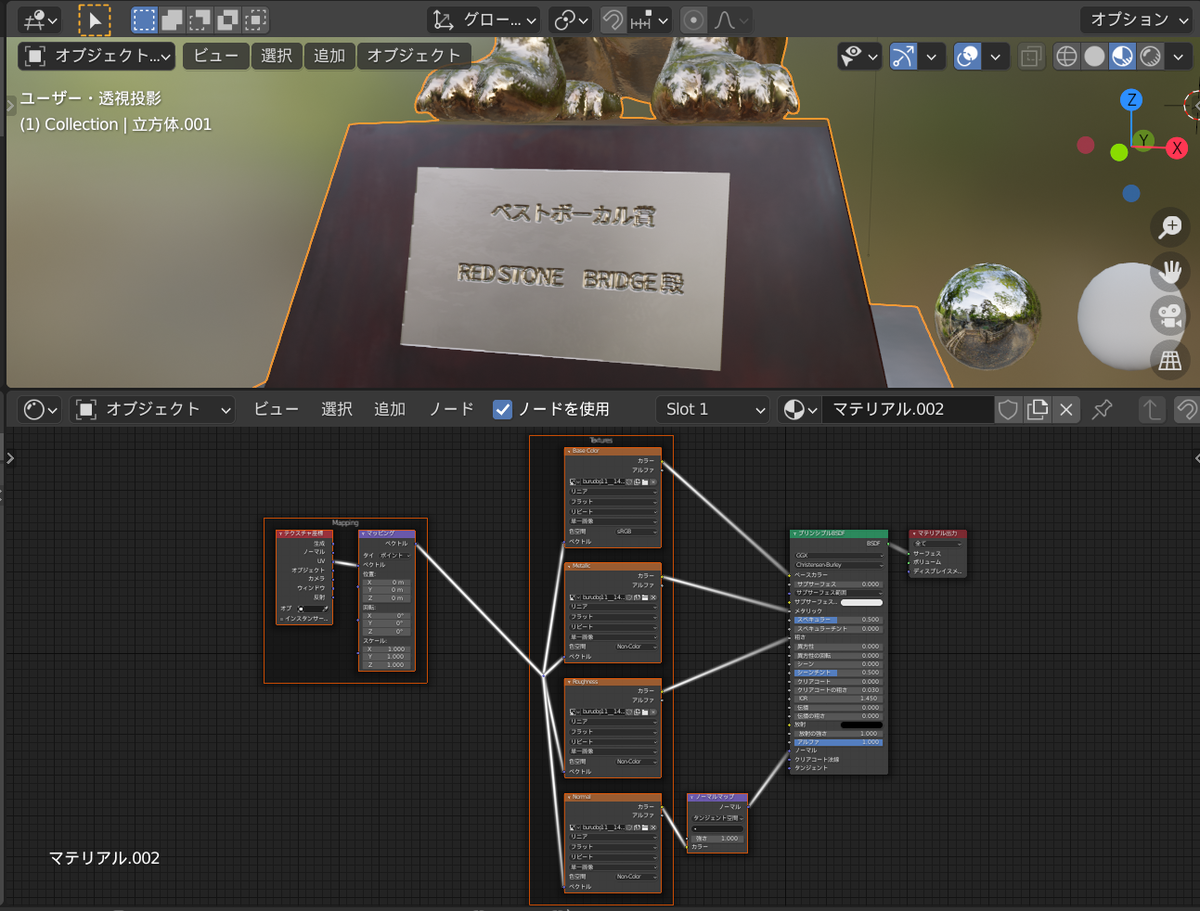Image resolution: width=1200 pixels, height=911 pixels.
Task: Select the tweak cursor tool in the header
Action: [x=95, y=19]
